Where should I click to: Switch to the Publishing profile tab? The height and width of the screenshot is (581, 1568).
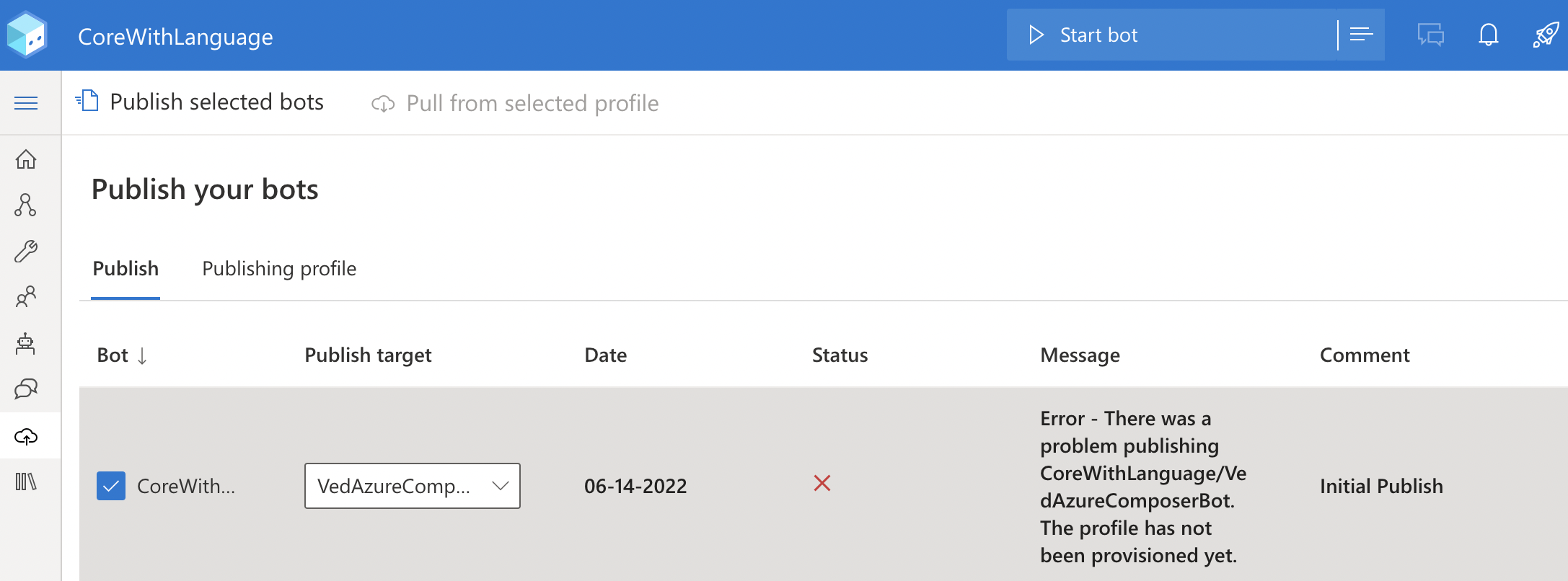pyautogui.click(x=279, y=268)
